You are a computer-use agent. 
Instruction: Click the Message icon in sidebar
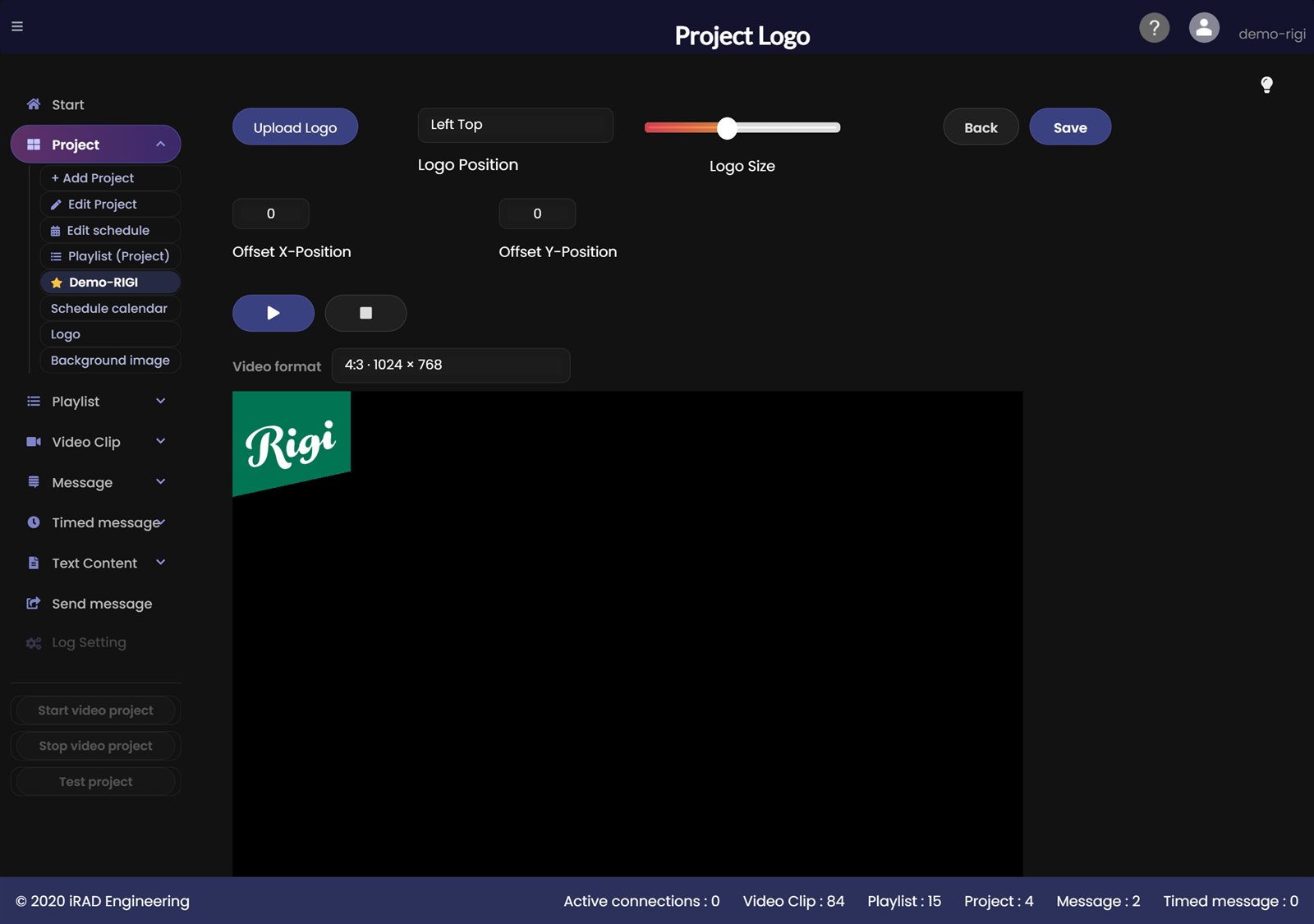pos(34,482)
